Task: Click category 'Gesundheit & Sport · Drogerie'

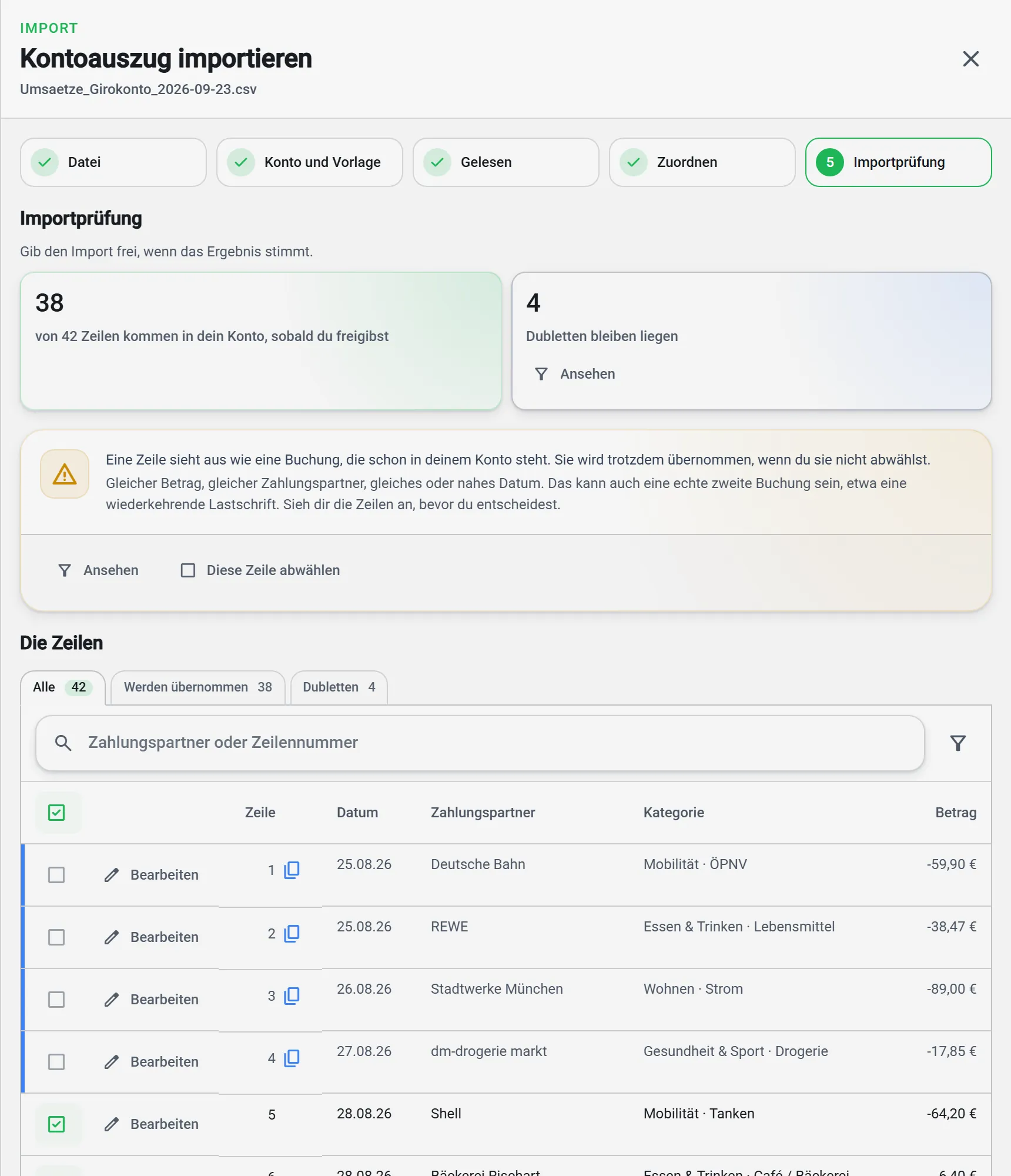Action: click(x=736, y=1051)
